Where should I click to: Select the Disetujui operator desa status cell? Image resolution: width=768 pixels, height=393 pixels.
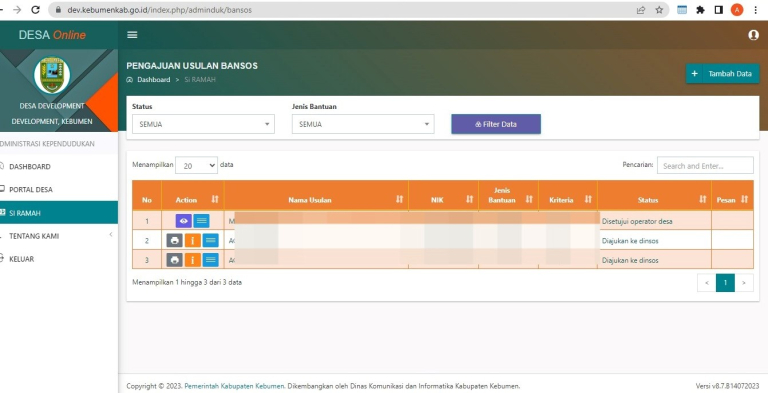tap(654, 221)
